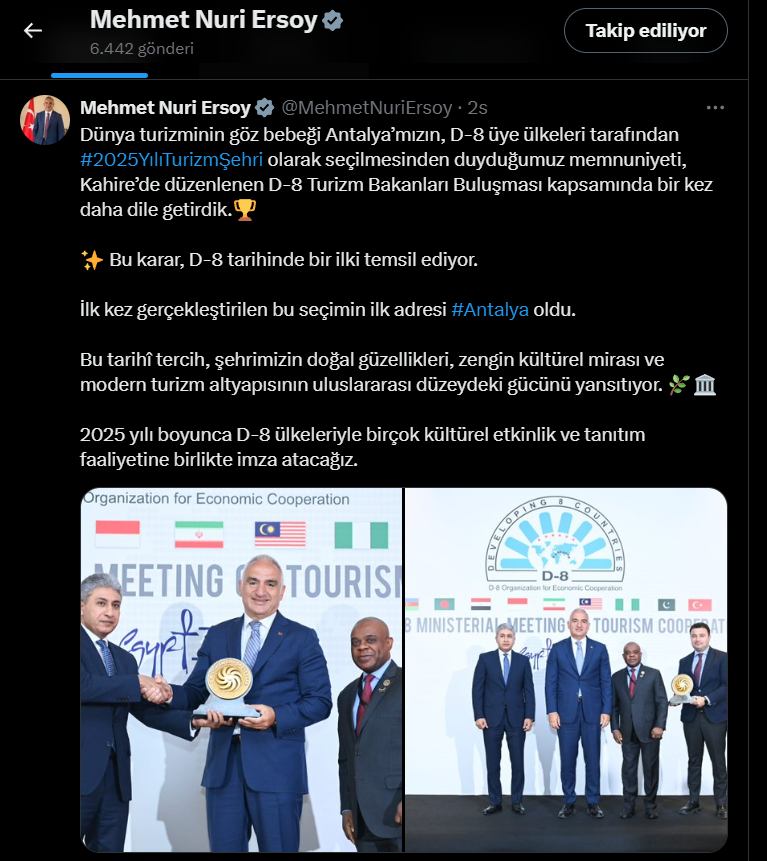
Task: Click the sparkles emoji before Bu karar
Action: point(92,260)
